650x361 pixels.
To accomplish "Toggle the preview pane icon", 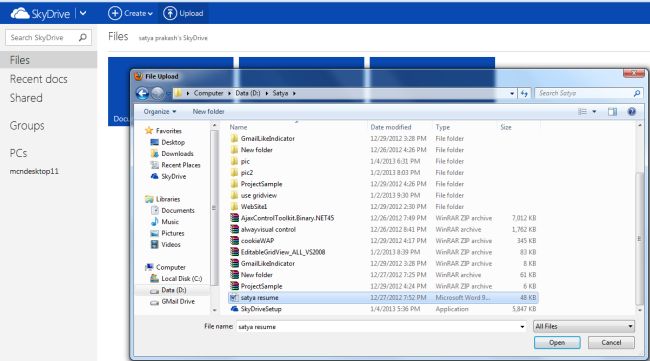I will point(612,111).
